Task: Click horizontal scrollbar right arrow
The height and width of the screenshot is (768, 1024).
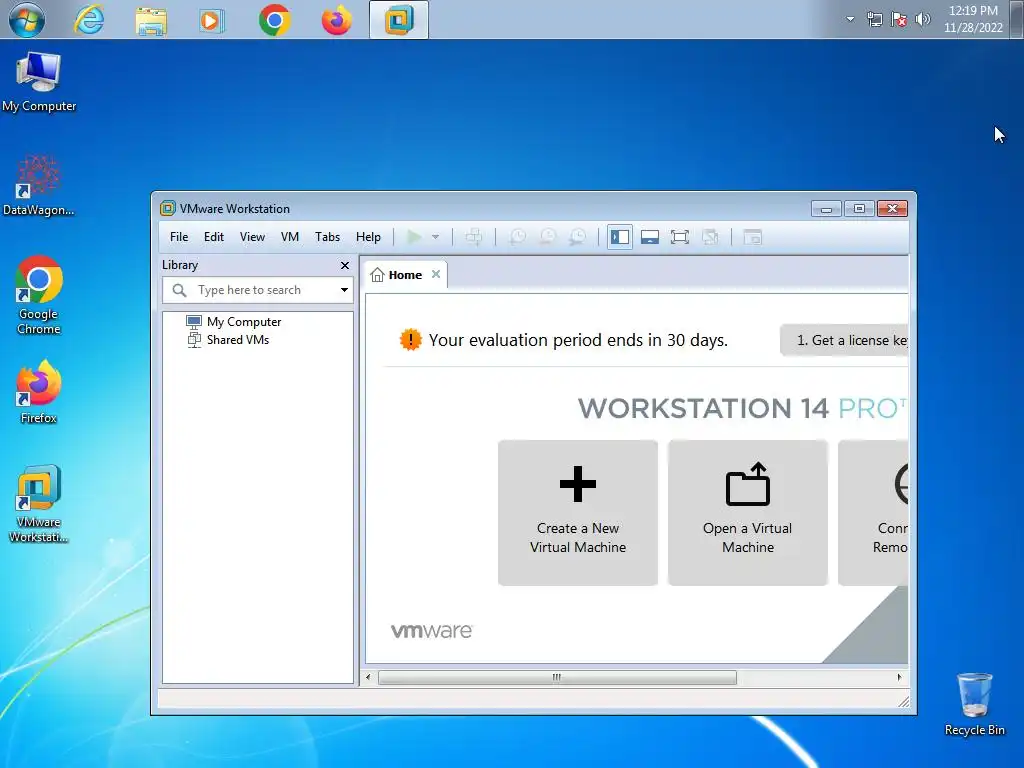Action: coord(899,677)
